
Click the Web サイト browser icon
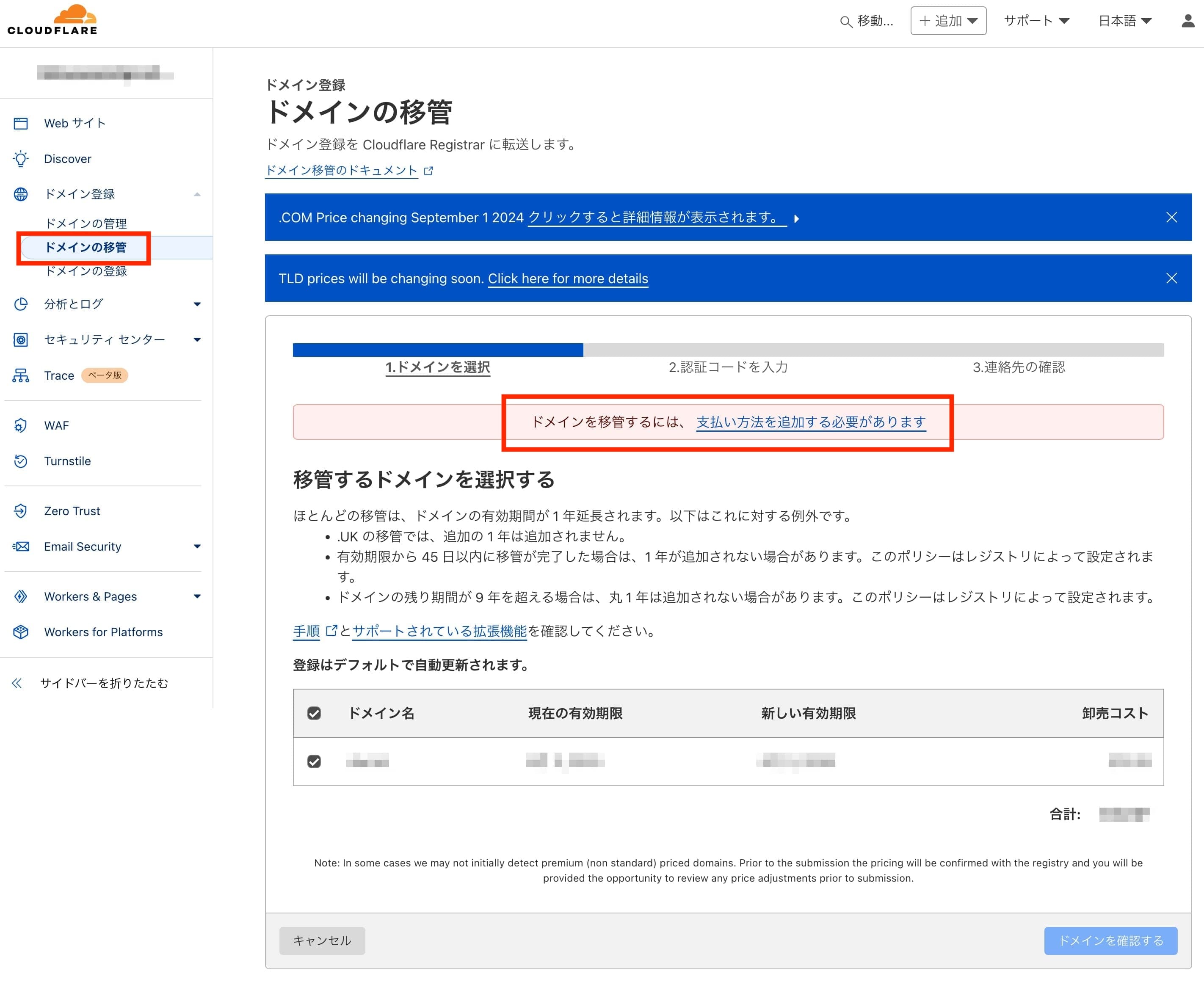coord(21,123)
